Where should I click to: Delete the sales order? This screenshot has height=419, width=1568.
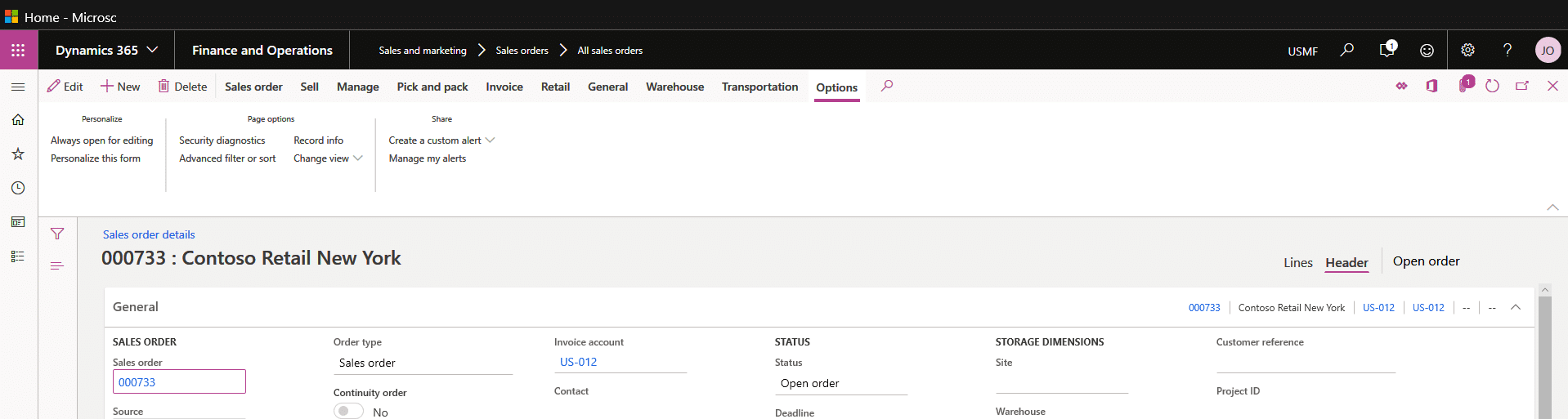182,87
